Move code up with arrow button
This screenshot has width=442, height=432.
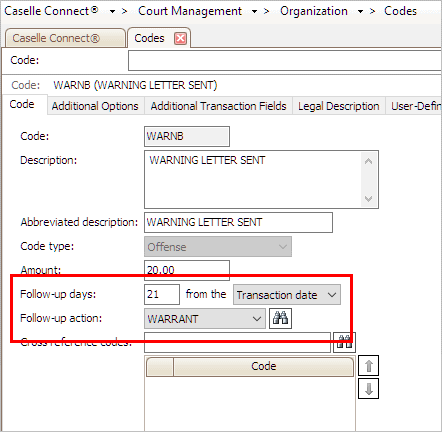pyautogui.click(x=368, y=366)
